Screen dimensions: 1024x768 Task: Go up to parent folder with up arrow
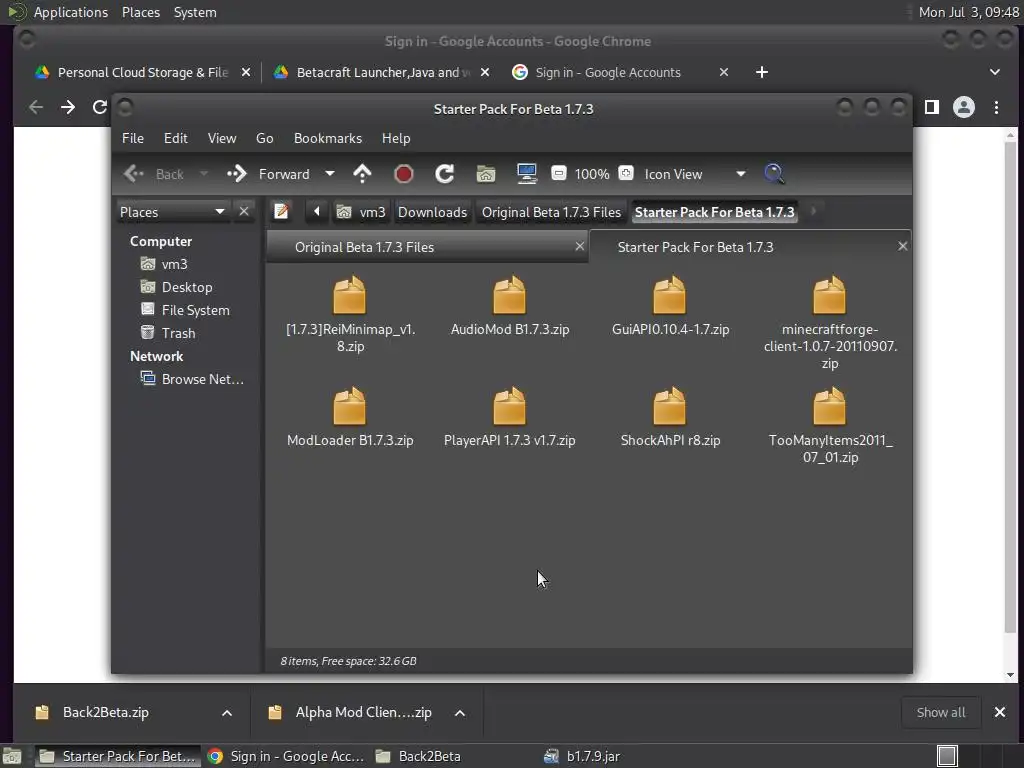[x=362, y=174]
